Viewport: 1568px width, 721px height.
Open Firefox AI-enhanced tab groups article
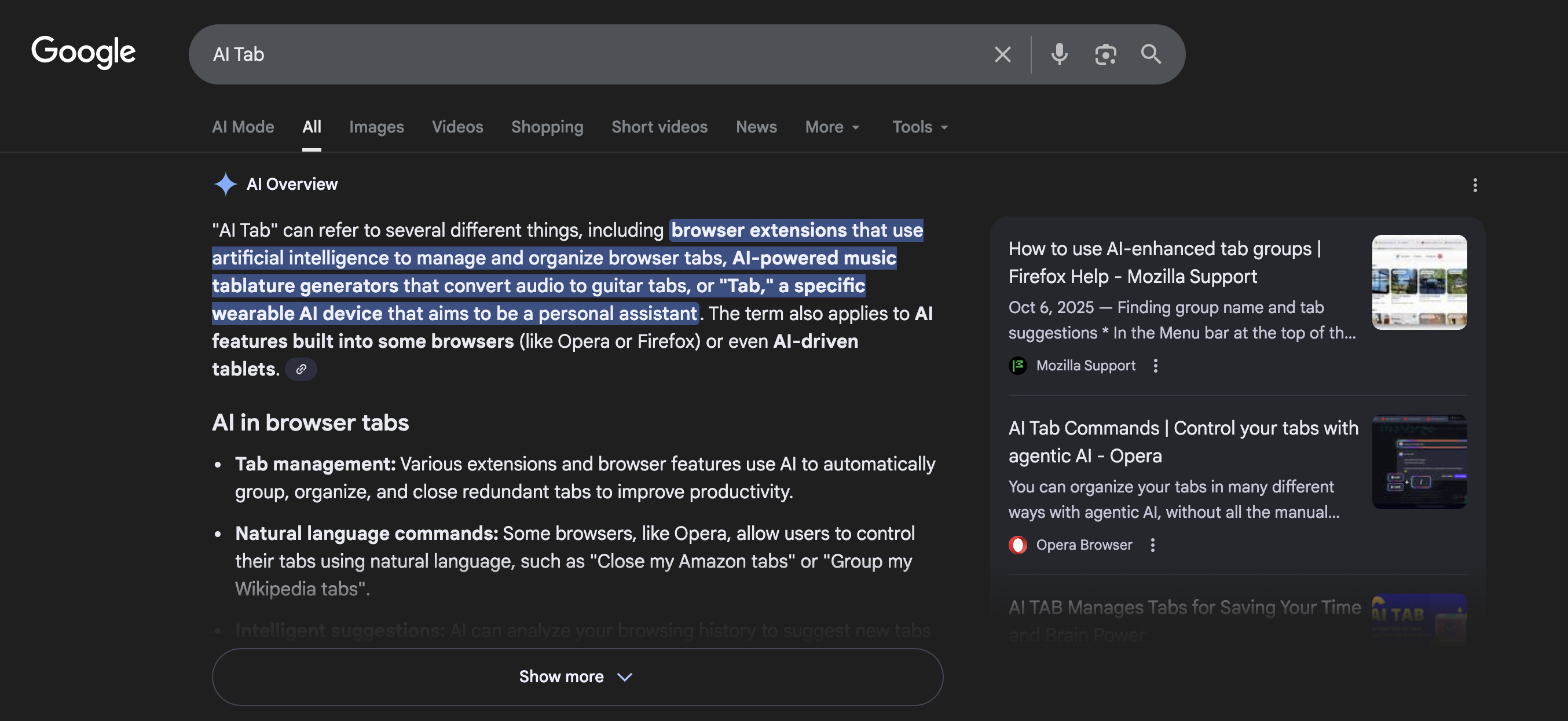click(1164, 262)
